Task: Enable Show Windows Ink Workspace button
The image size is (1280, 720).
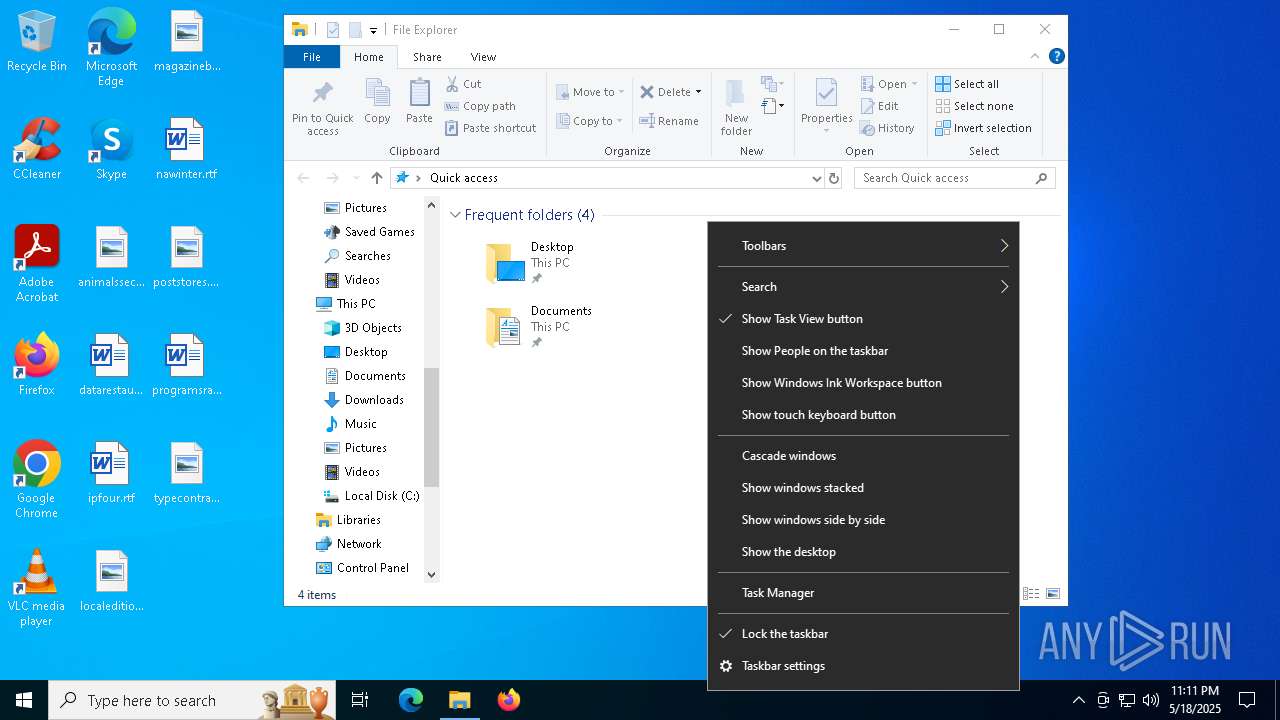Action: pyautogui.click(x=863, y=383)
